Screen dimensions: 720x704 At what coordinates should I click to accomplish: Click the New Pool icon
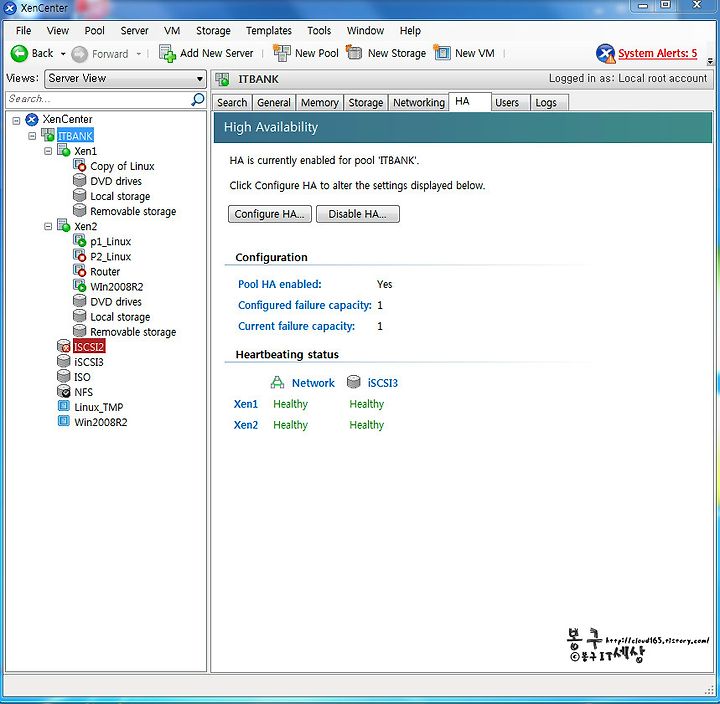pyautogui.click(x=281, y=53)
